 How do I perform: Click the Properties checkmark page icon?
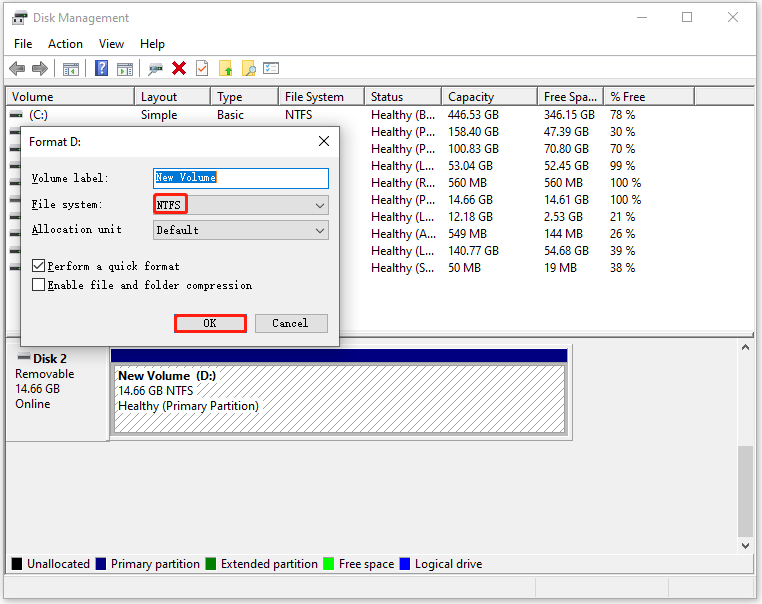tap(202, 68)
